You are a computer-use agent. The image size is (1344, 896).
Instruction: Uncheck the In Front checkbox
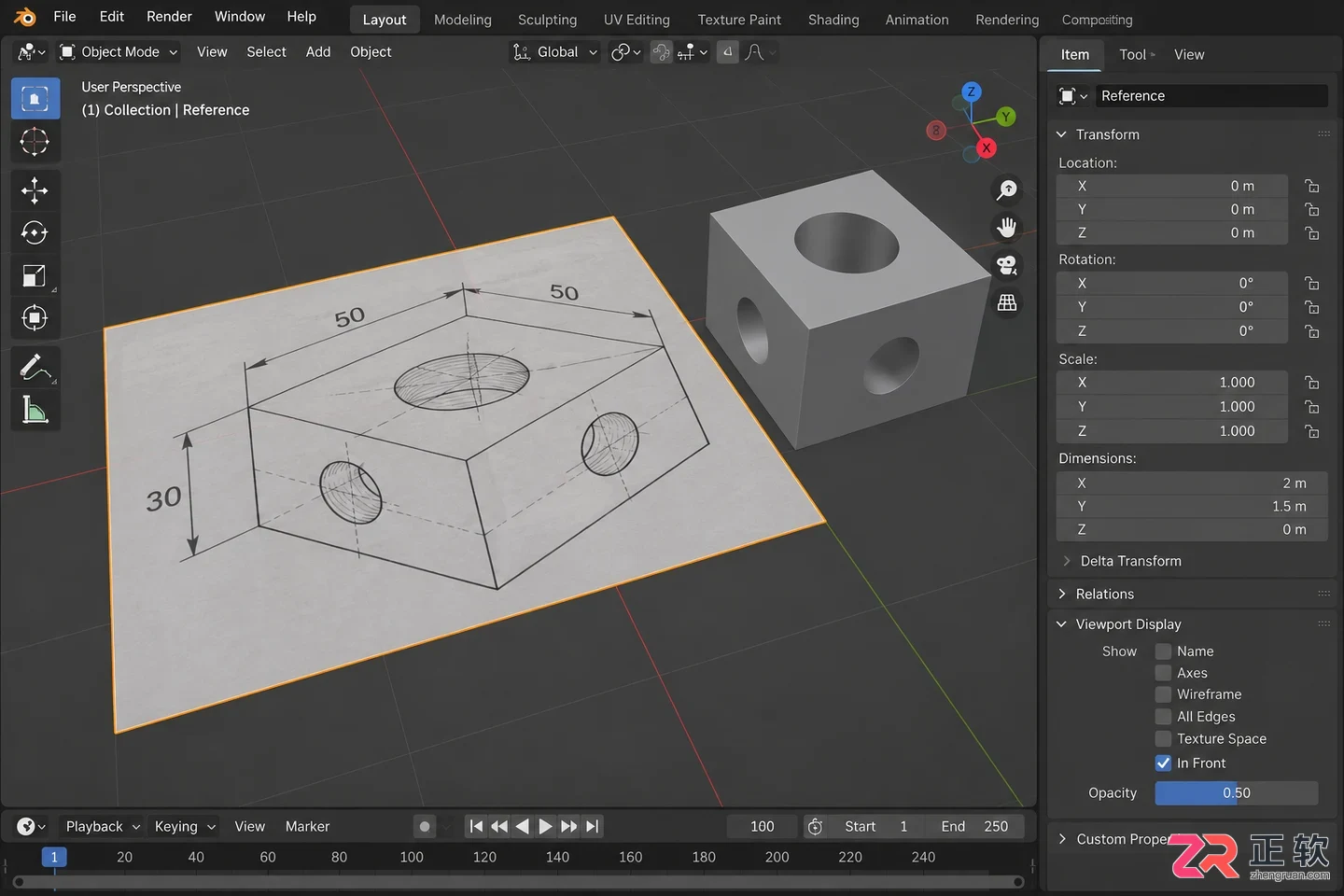(x=1163, y=763)
